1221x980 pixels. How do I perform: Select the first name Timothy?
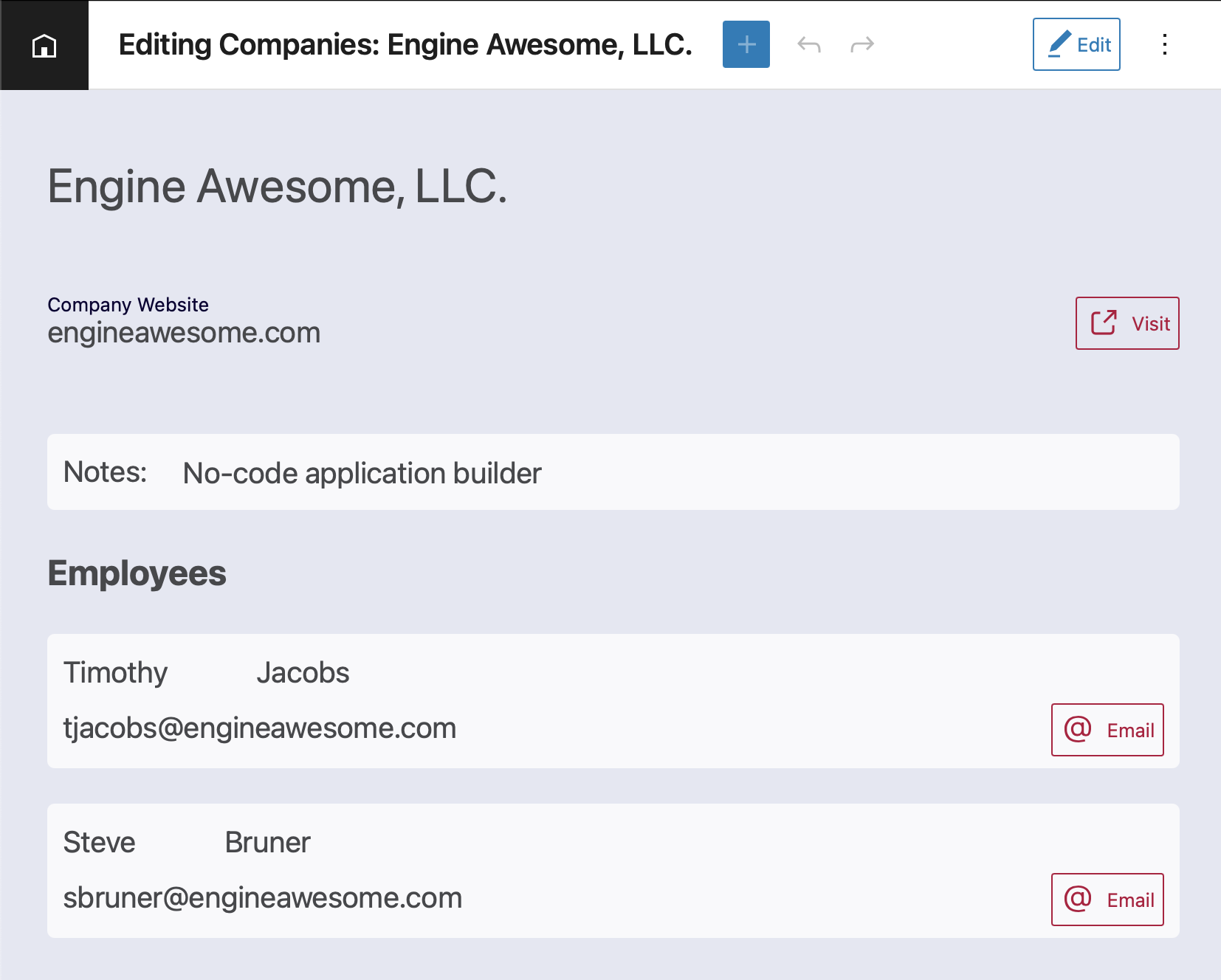tap(115, 672)
